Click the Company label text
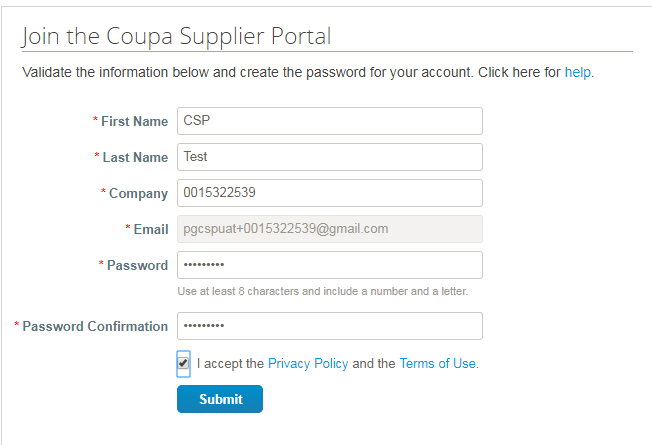 [x=138, y=194]
